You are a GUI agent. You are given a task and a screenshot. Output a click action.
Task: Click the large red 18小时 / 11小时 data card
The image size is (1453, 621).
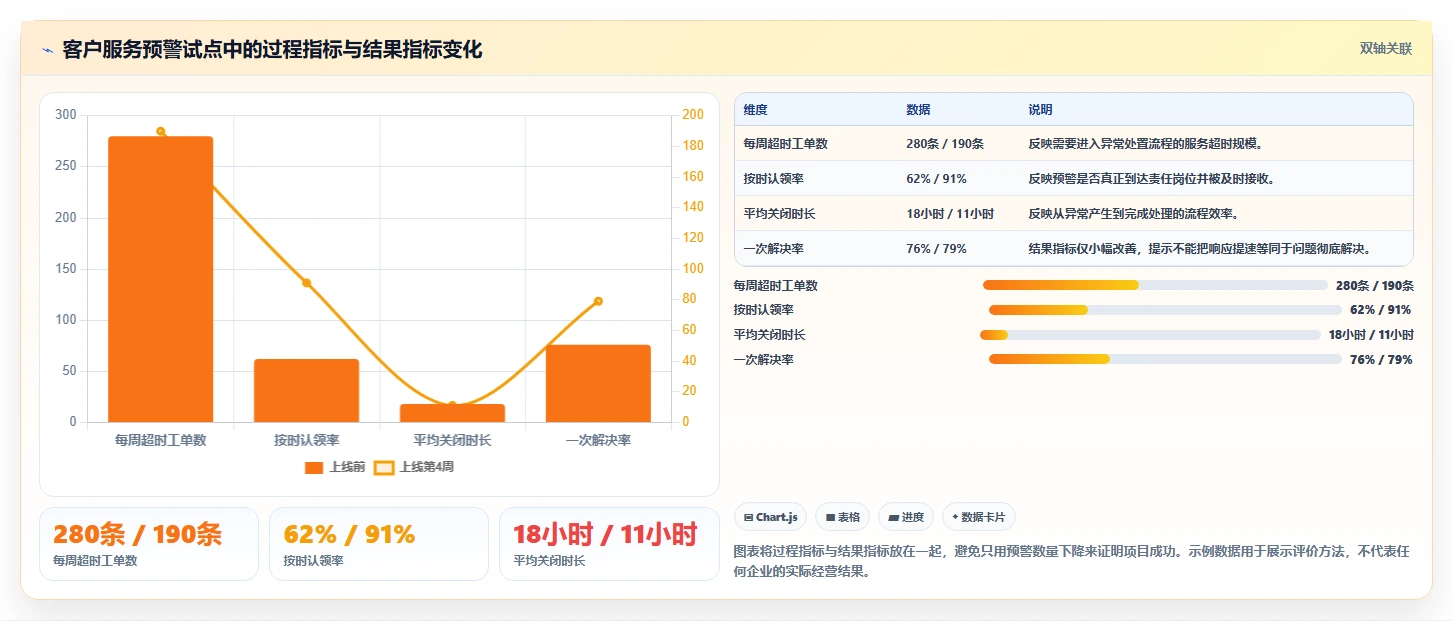(x=609, y=544)
